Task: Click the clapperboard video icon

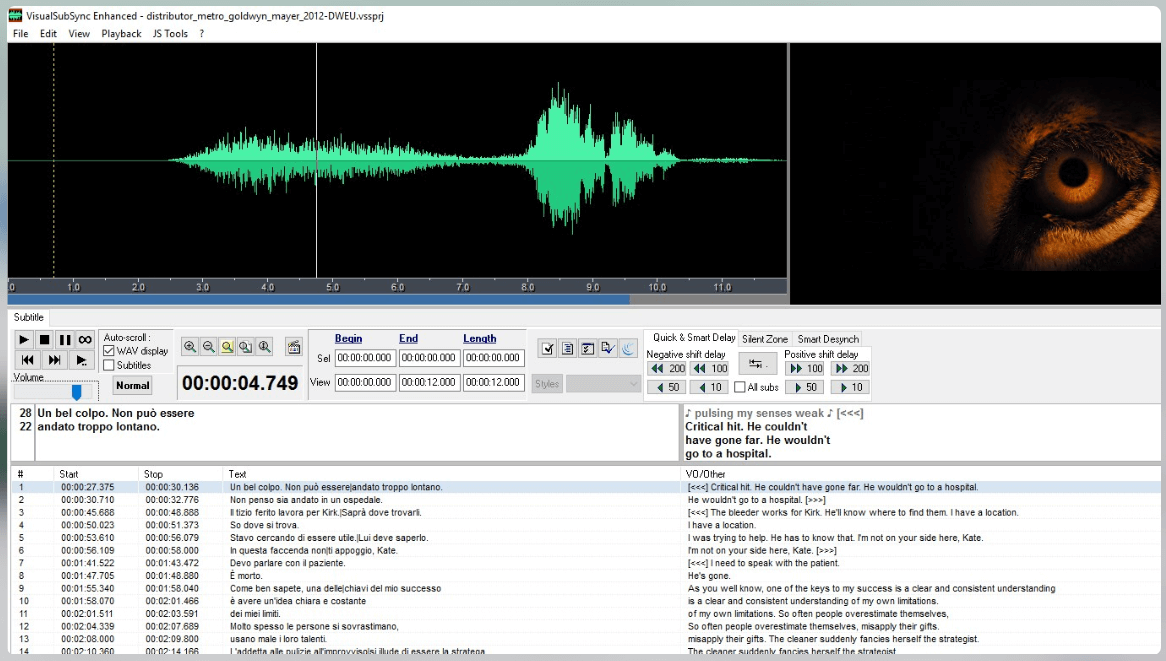Action: point(293,347)
